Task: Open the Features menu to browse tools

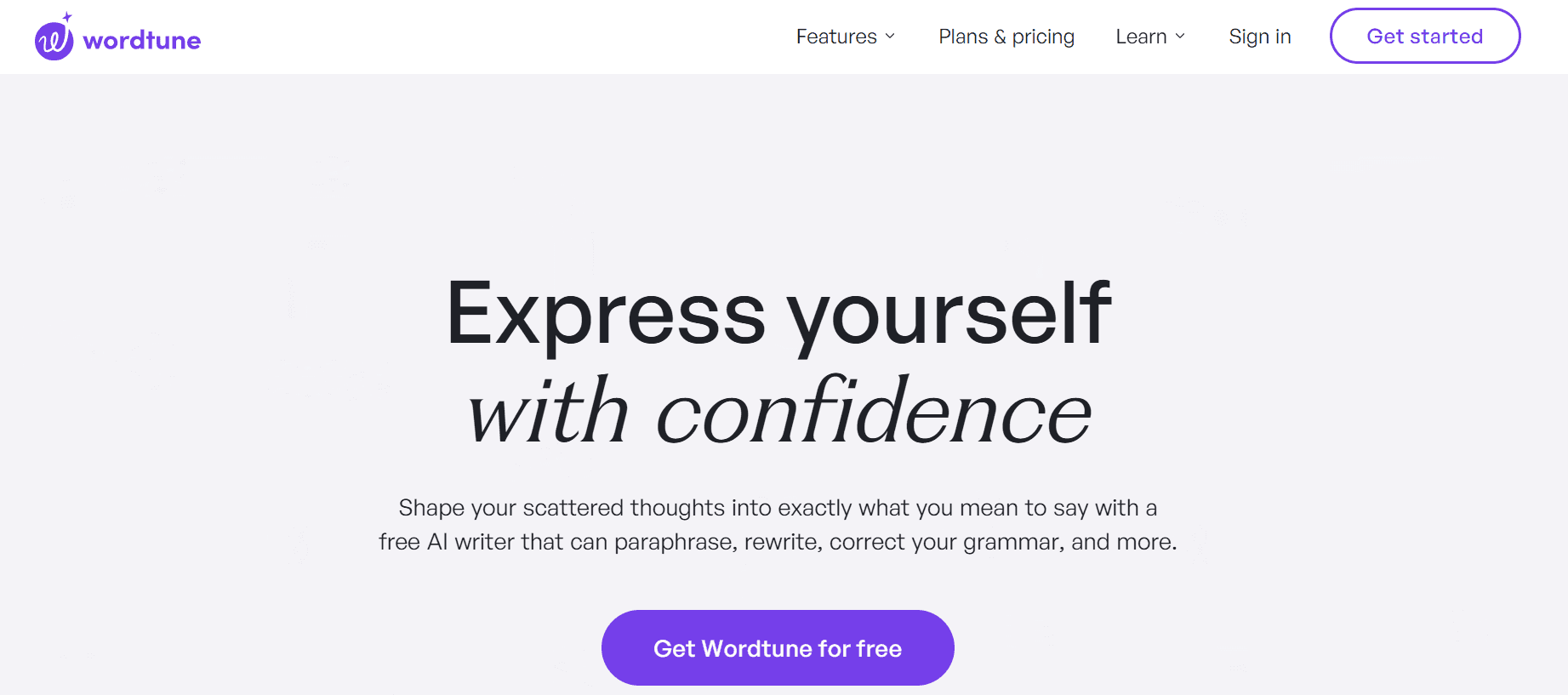Action: pyautogui.click(x=837, y=37)
